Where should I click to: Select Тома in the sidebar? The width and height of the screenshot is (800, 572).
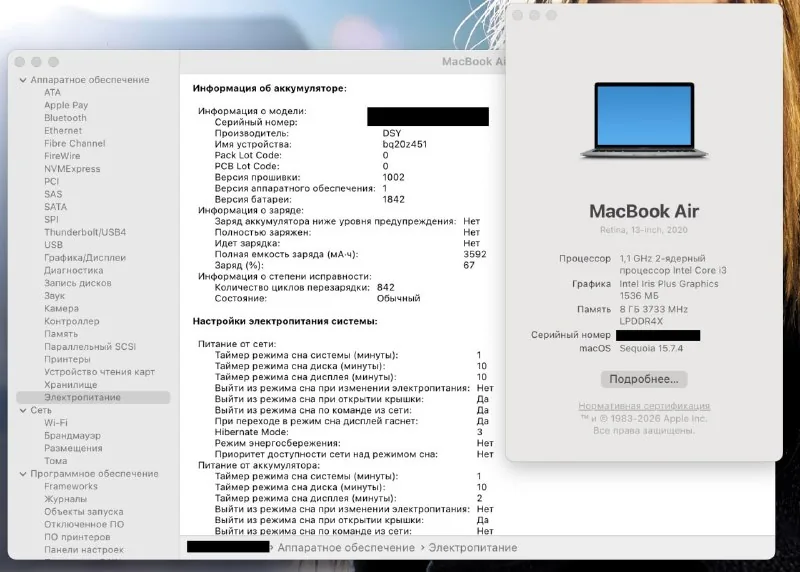[56, 461]
